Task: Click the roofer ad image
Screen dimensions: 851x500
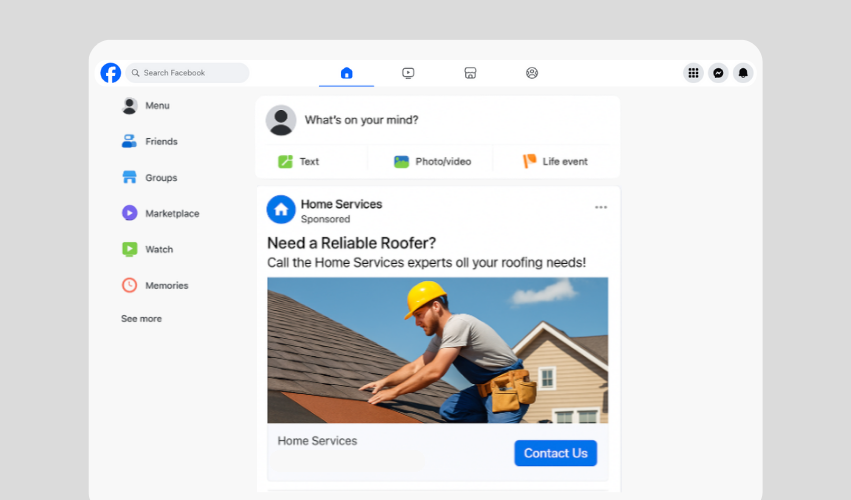Action: click(x=437, y=350)
